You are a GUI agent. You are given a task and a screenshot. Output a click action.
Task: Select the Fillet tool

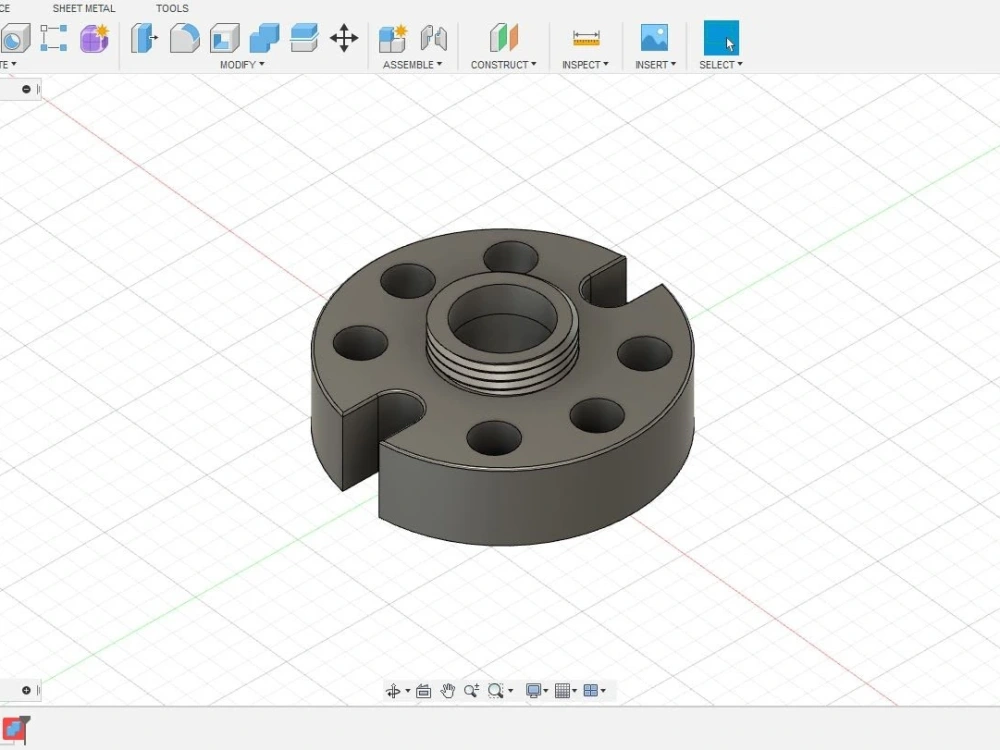(184, 38)
